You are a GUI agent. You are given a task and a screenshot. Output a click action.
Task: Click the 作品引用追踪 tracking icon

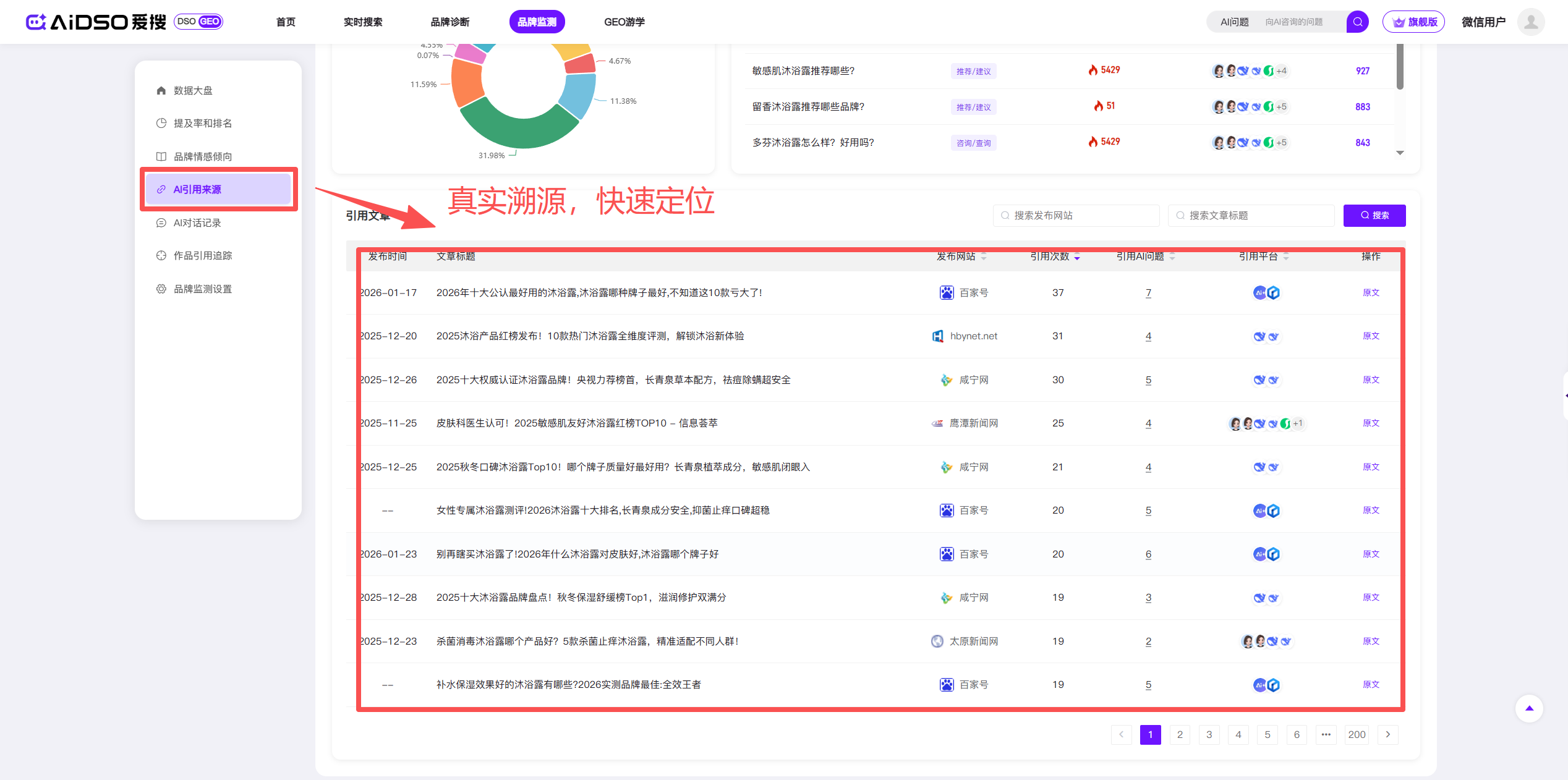pyautogui.click(x=161, y=255)
